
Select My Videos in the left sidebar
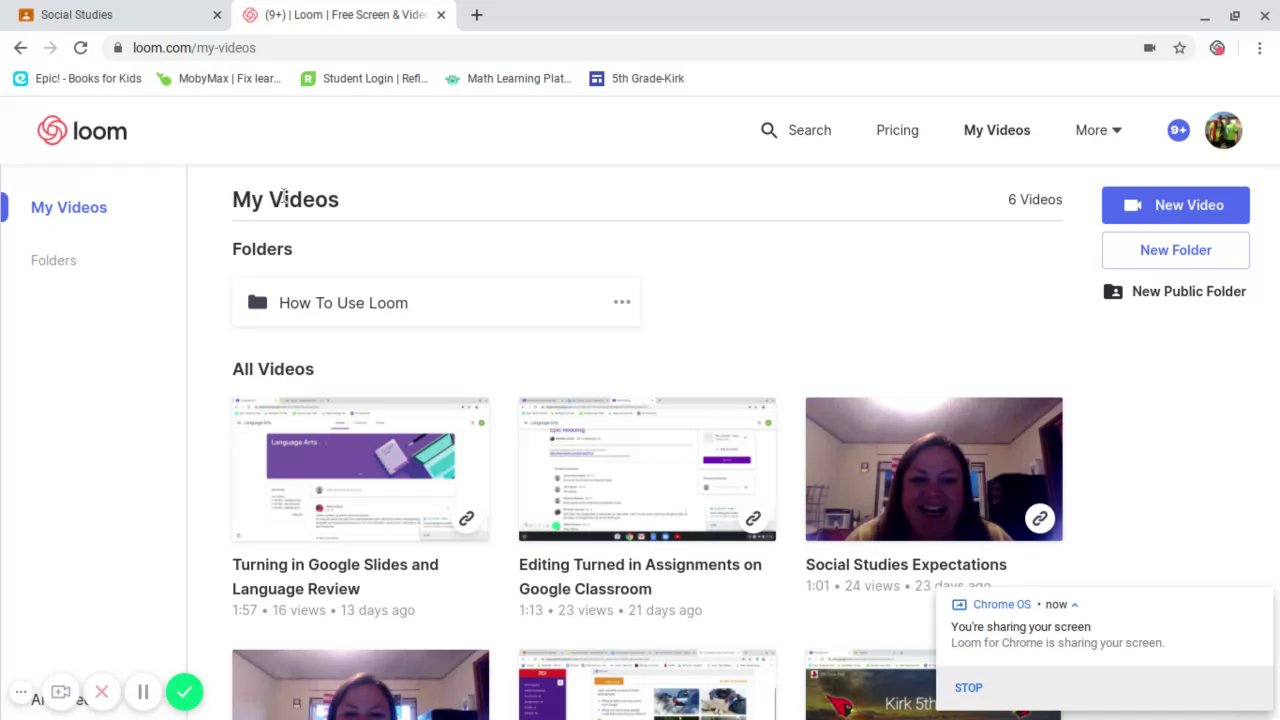[69, 207]
